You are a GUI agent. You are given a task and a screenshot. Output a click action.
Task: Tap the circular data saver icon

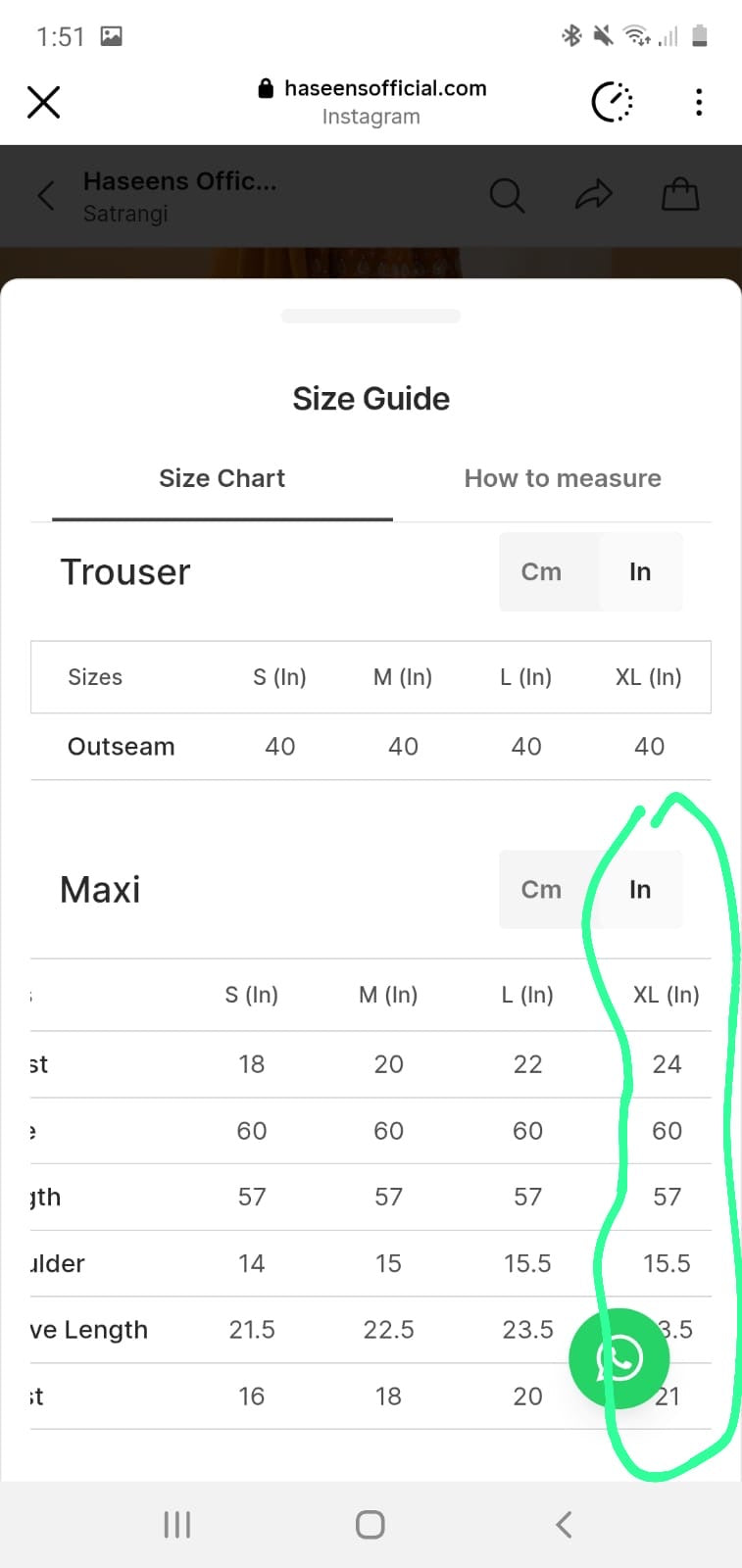pyautogui.click(x=612, y=102)
